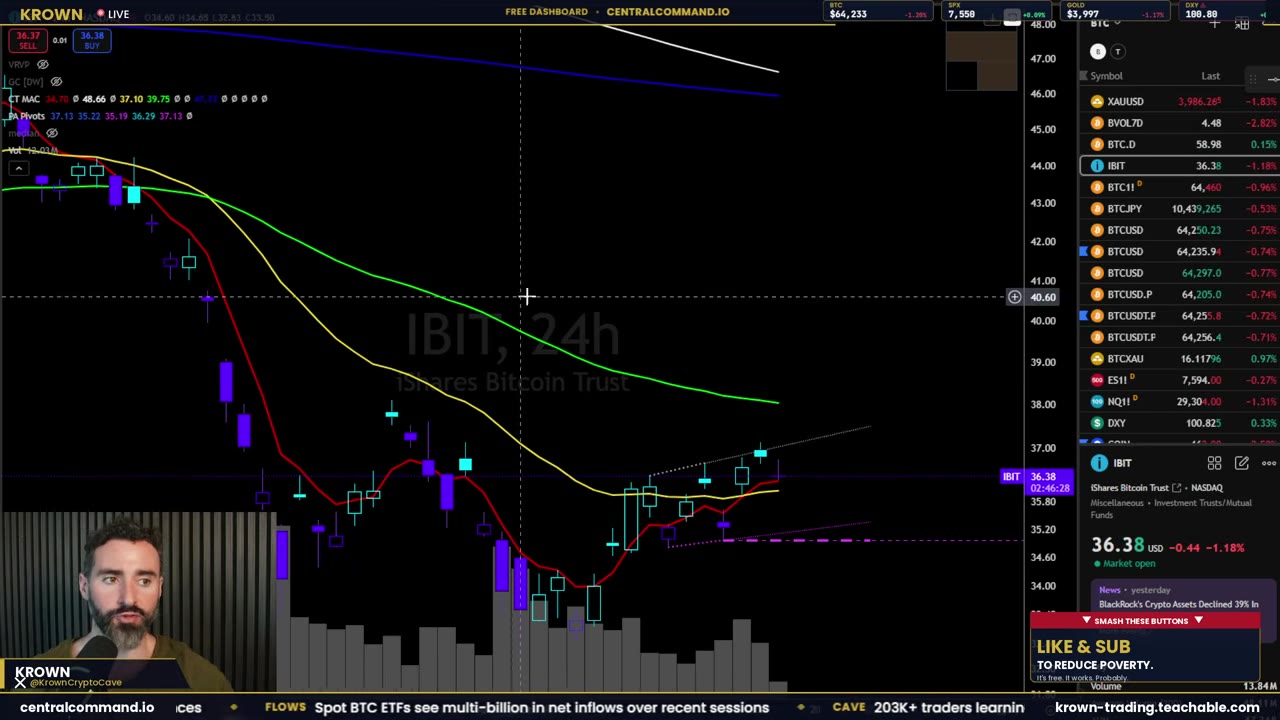Toggle median indicator visibility eye
1280x720 pixels.
(52, 133)
